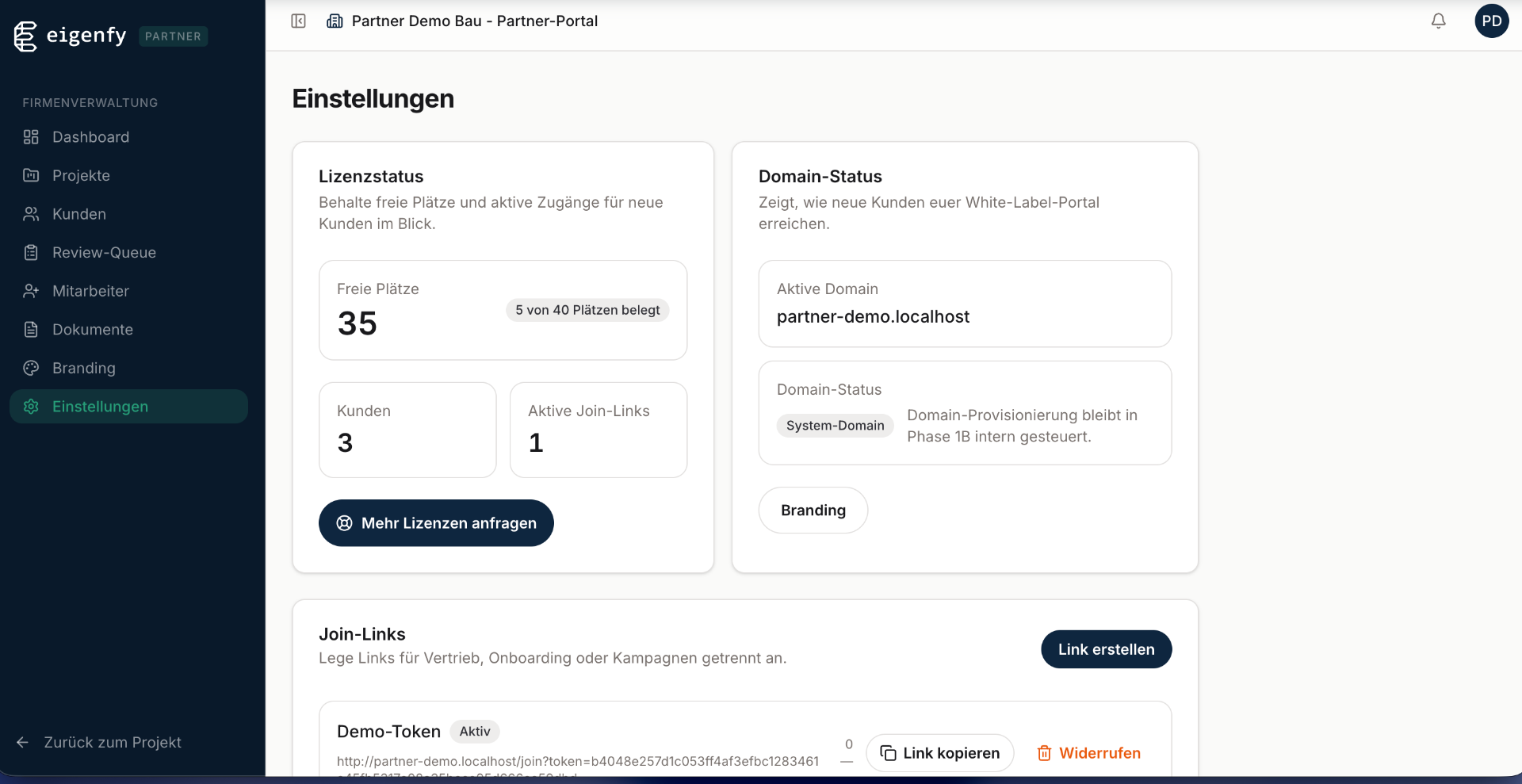Viewport: 1522px width, 784px height.
Task: Open the PD user avatar menu
Action: [x=1491, y=21]
